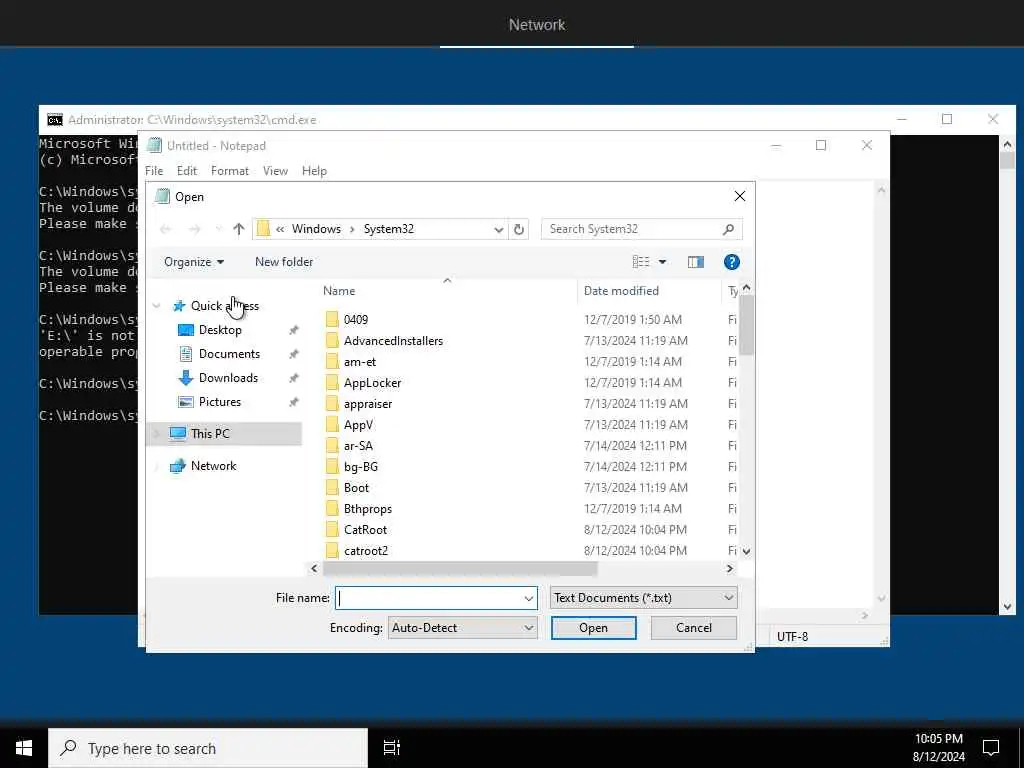Close the Open dialog
This screenshot has height=768, width=1024.
(x=739, y=196)
